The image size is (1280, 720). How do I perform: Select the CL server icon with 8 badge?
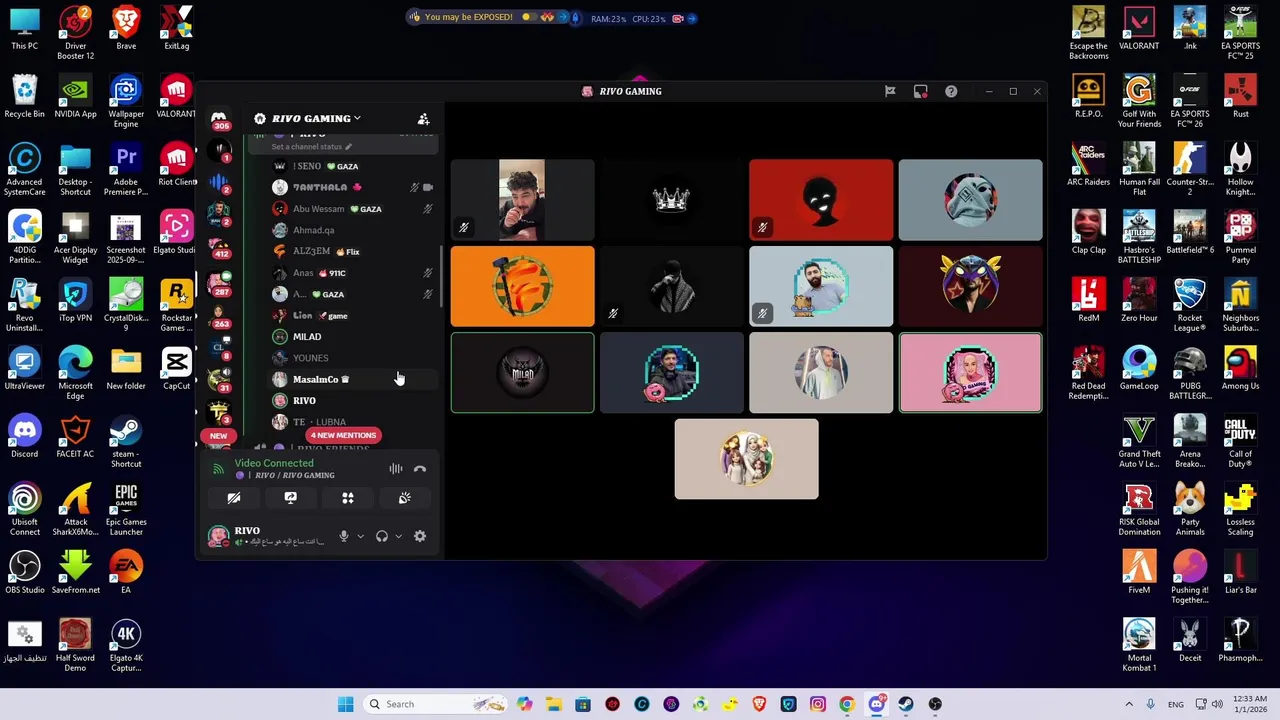pyautogui.click(x=219, y=348)
